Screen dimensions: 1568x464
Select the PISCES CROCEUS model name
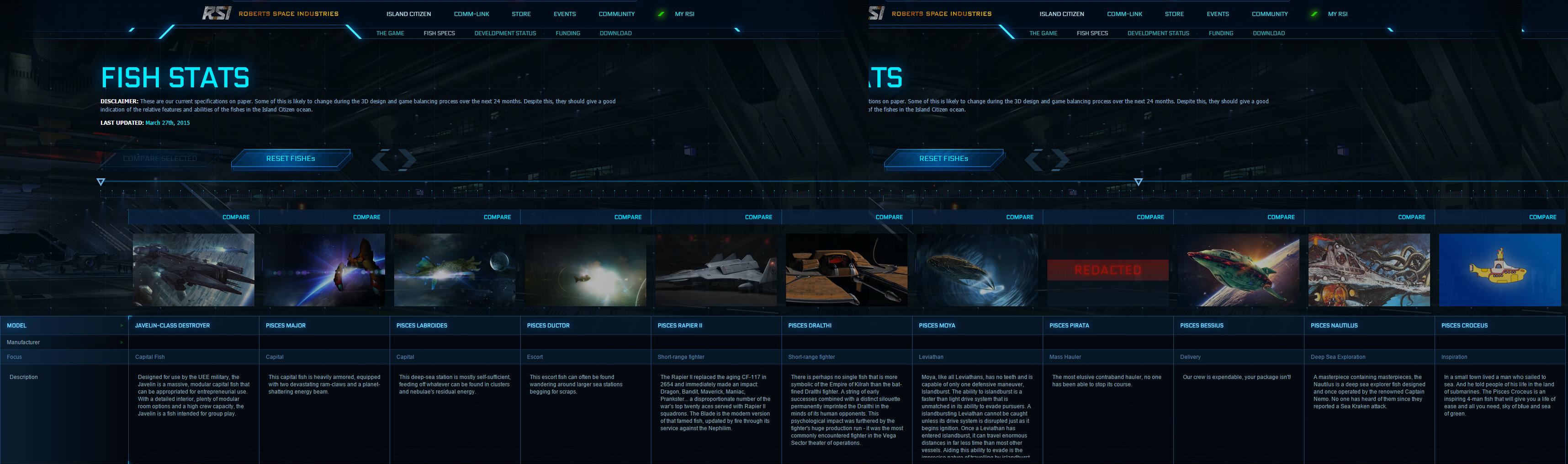1464,326
